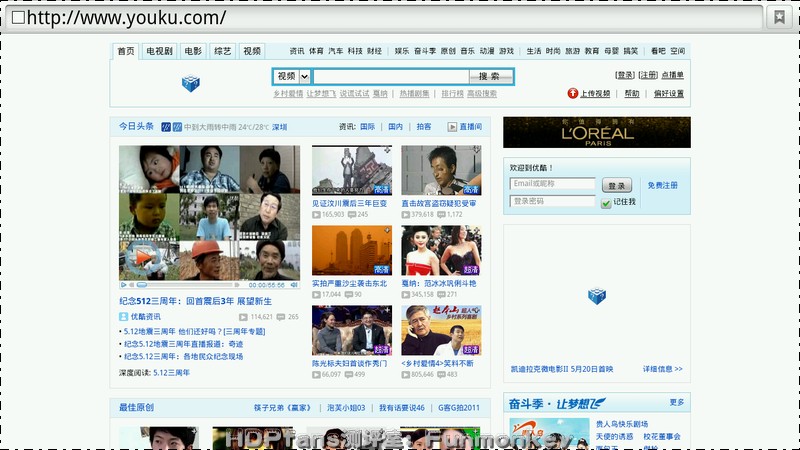The width and height of the screenshot is (800, 450).
Task: Click the 登录 button in welcome box
Action: (x=617, y=185)
